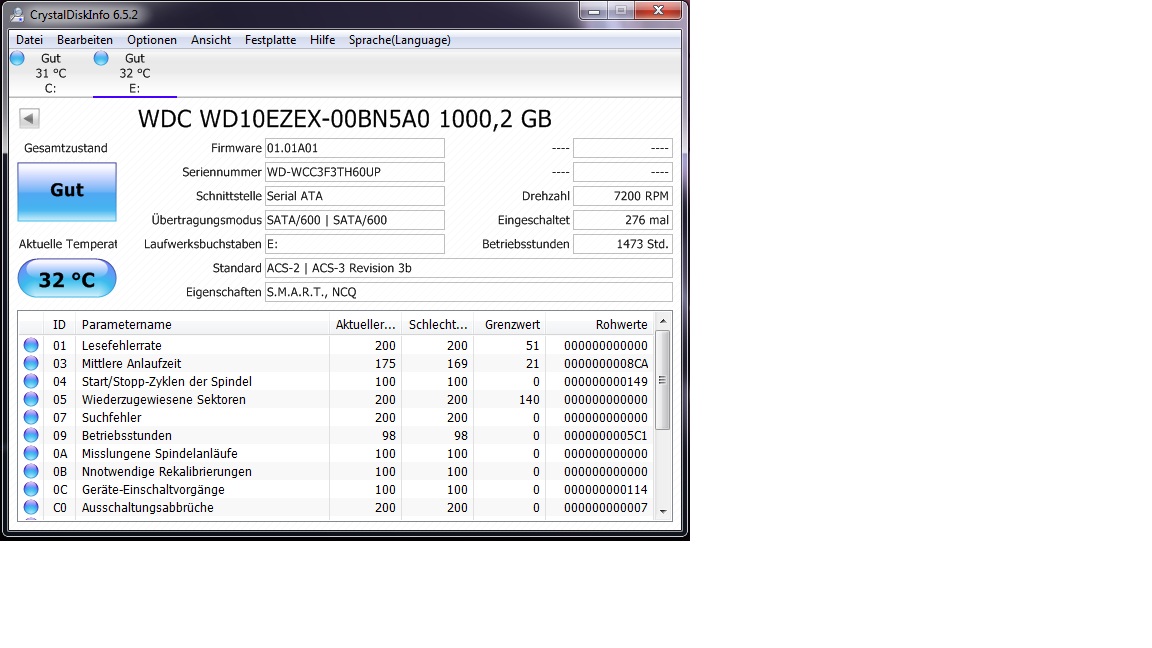
Task: Click the Rohwerte column header
Action: pos(600,324)
